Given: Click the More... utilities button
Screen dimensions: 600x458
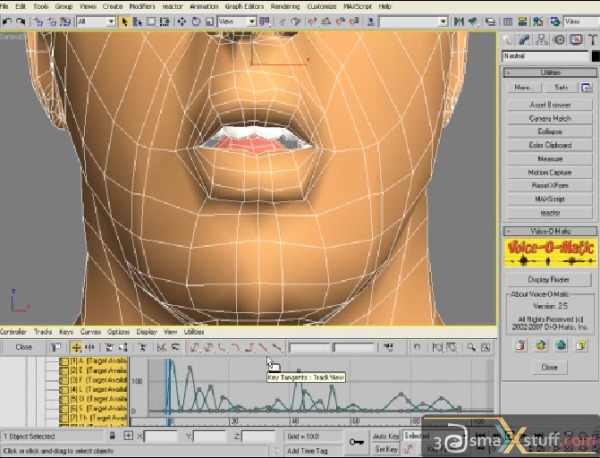Looking at the screenshot, I should (524, 88).
